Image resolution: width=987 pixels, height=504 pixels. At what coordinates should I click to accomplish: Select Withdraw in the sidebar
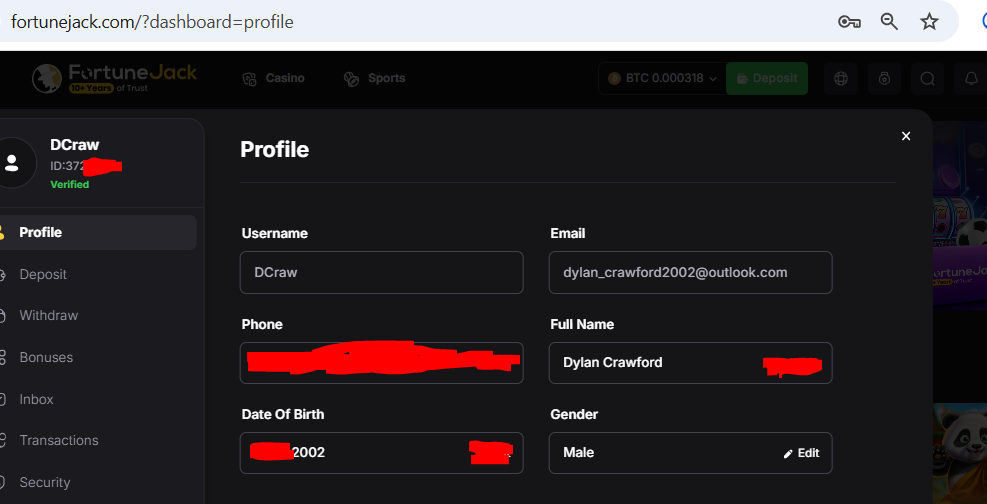coord(48,315)
